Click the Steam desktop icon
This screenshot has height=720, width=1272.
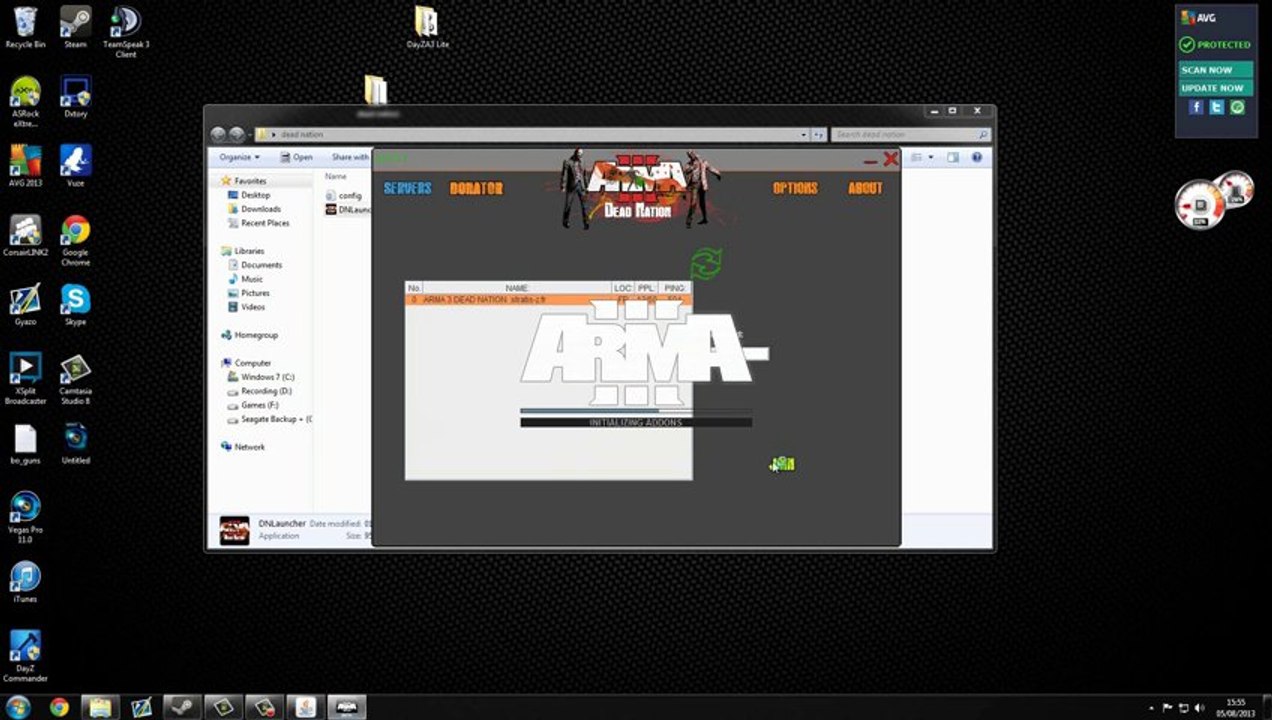point(75,28)
